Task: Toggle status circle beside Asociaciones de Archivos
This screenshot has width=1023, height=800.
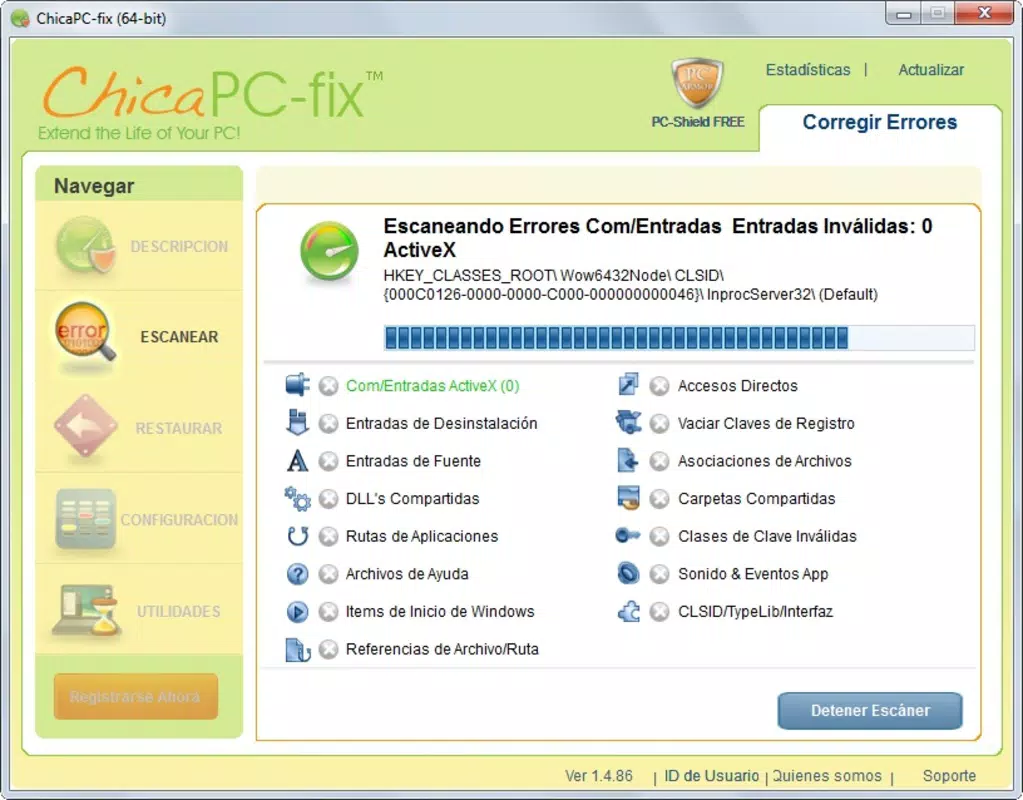Action: tap(660, 461)
